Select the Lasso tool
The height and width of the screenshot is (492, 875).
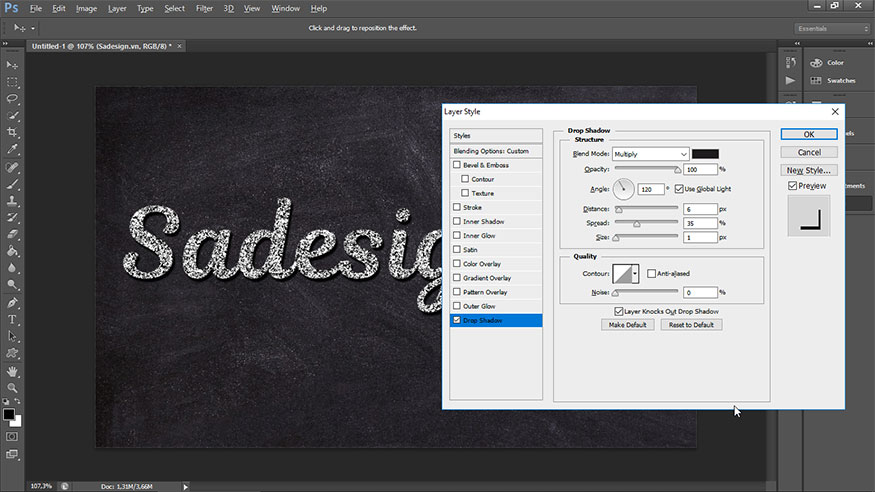12,99
